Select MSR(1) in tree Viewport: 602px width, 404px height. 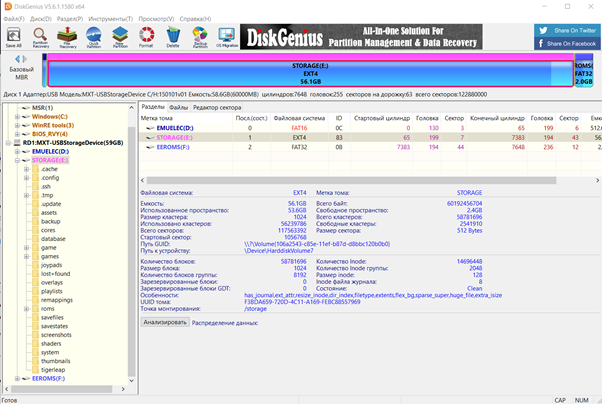tap(42, 108)
